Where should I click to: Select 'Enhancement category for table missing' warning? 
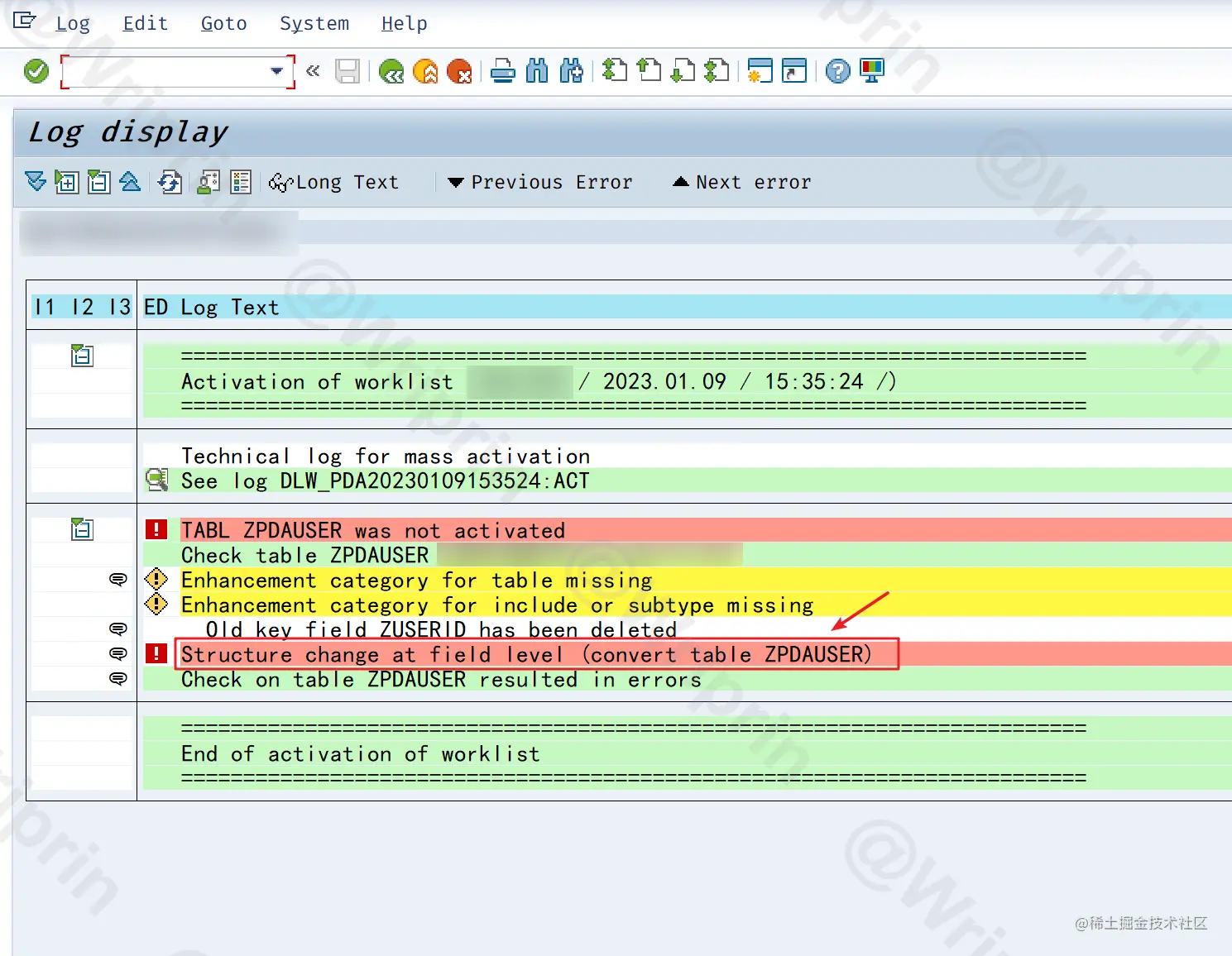tap(417, 580)
